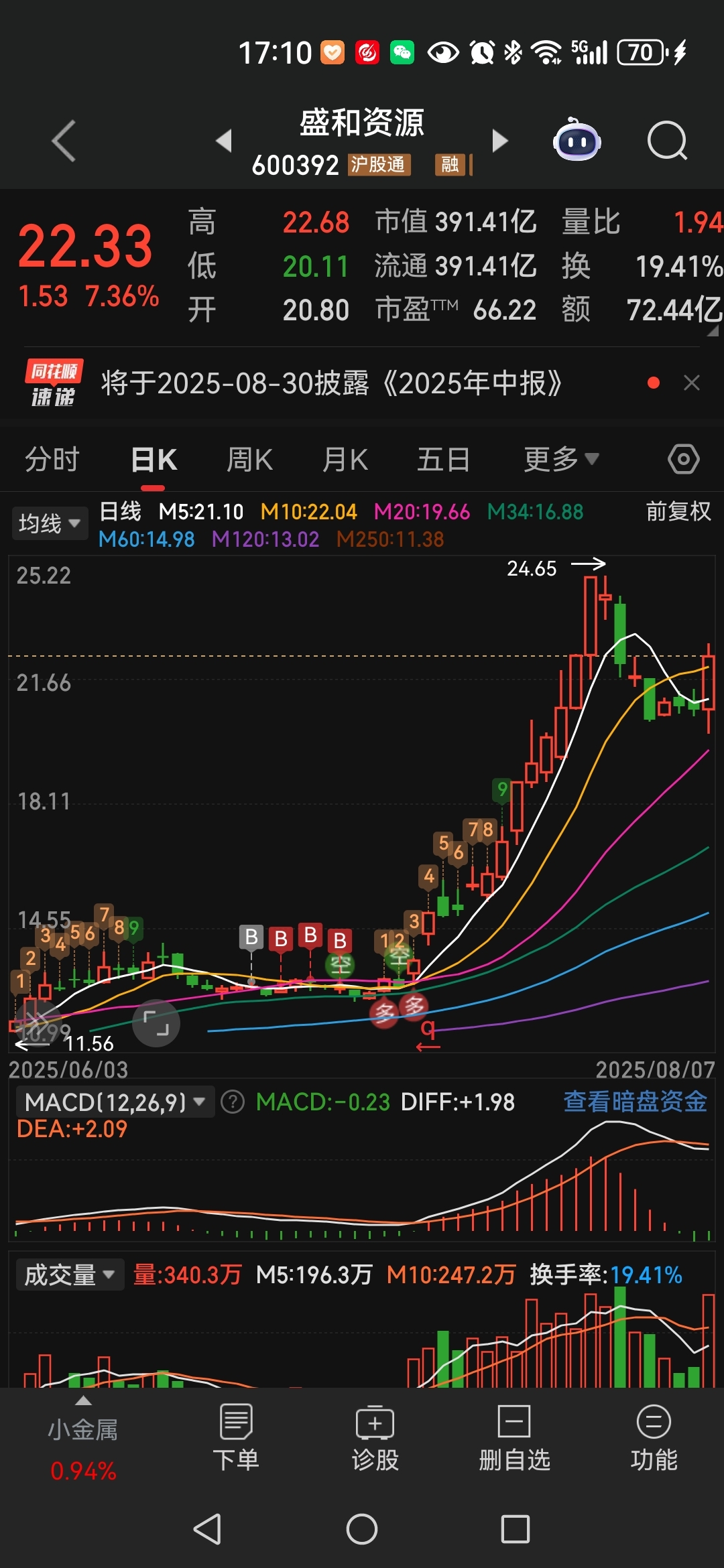Tap 市盈TTM 66.22 value
The width and height of the screenshot is (724, 1568).
pos(455,310)
